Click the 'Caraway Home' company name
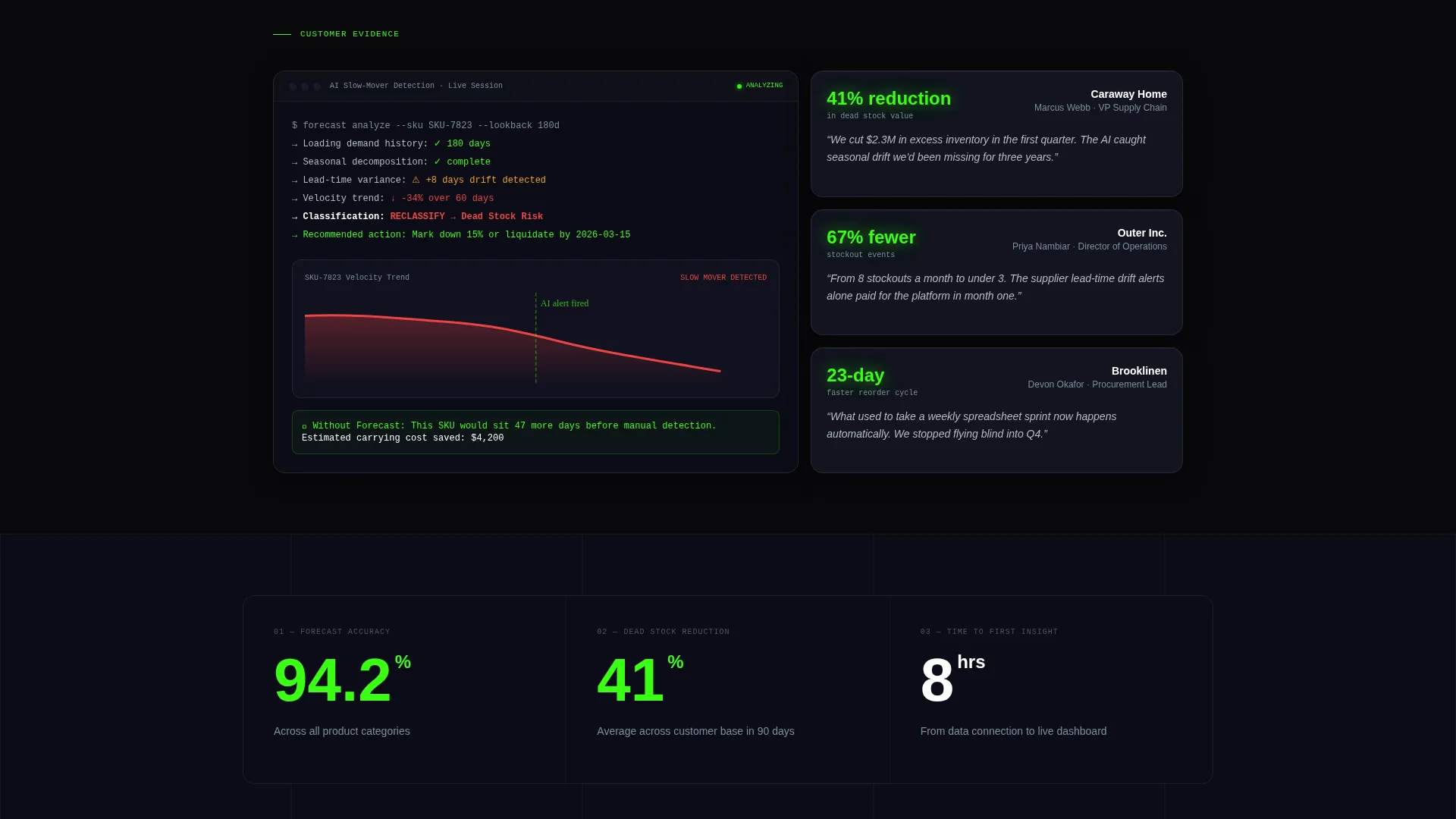 click(x=1128, y=94)
